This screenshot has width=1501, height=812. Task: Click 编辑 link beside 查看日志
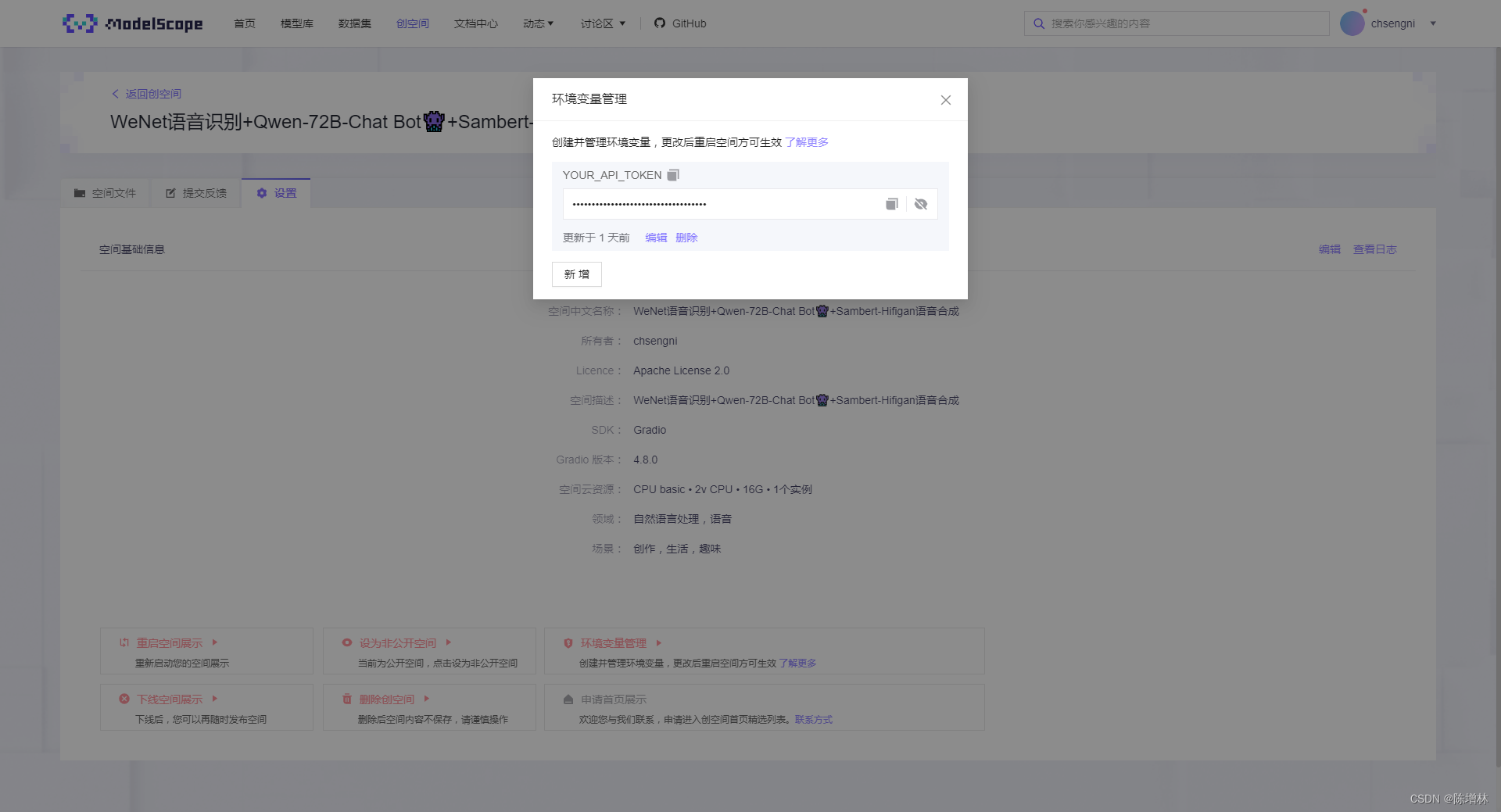[1330, 249]
